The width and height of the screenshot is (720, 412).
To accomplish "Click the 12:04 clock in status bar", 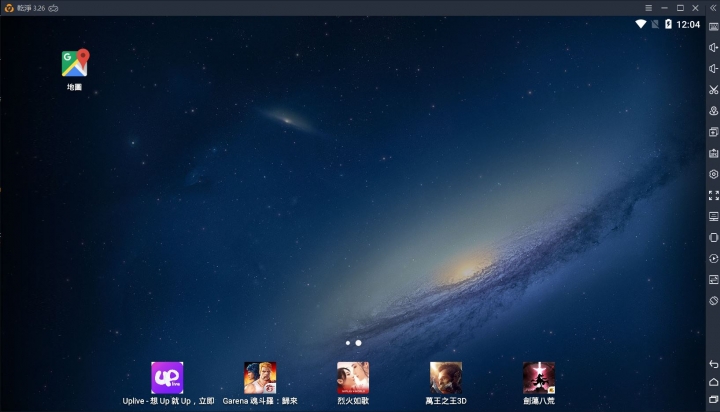I will click(688, 24).
